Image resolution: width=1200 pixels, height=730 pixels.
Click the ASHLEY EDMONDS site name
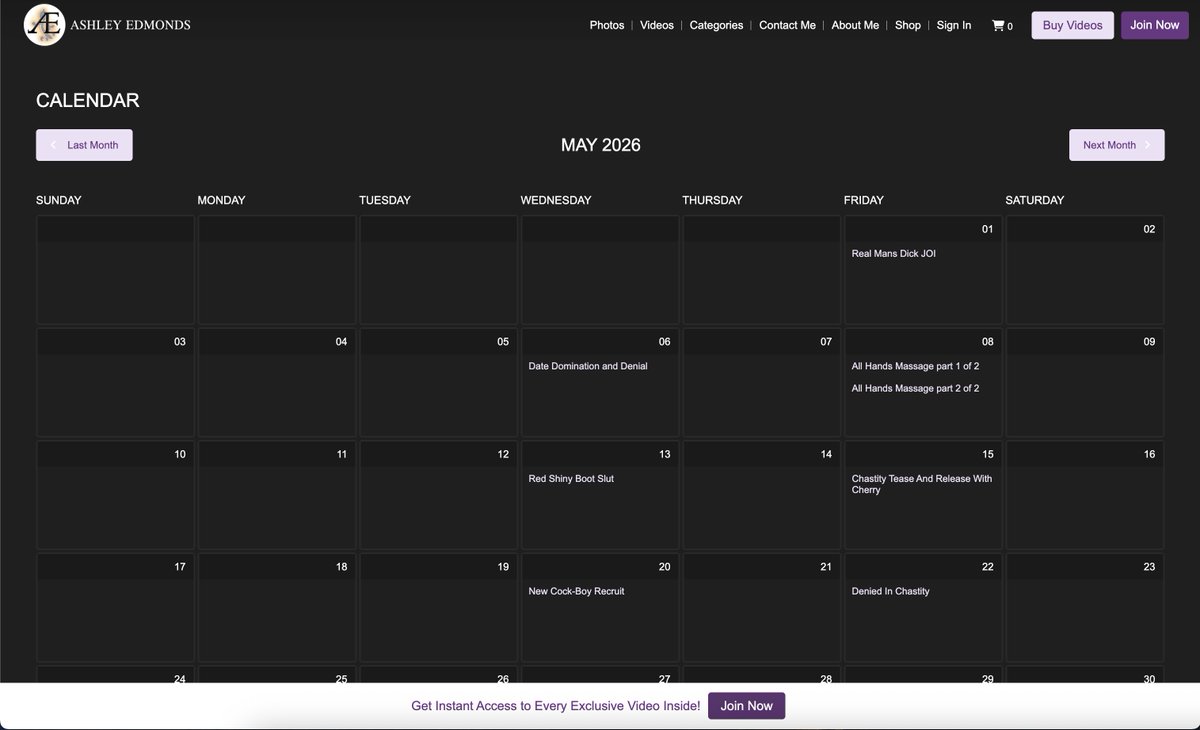(130, 25)
